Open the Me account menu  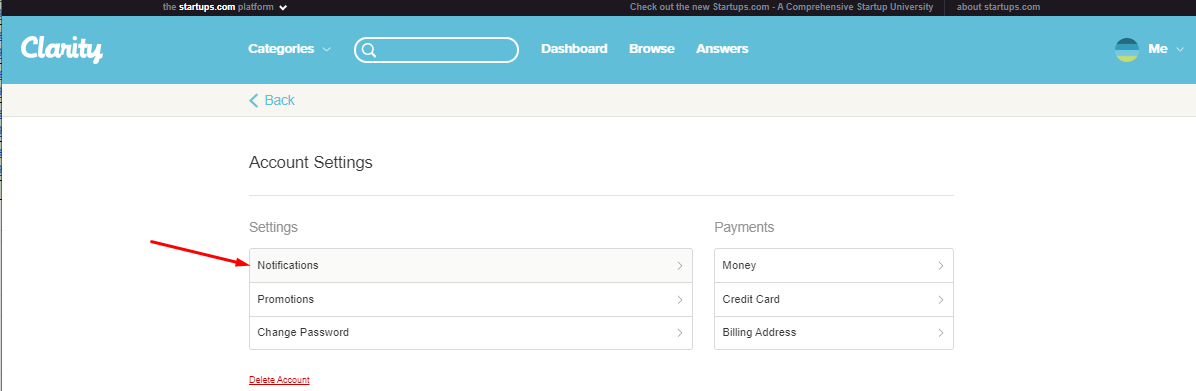pyautogui.click(x=1165, y=49)
